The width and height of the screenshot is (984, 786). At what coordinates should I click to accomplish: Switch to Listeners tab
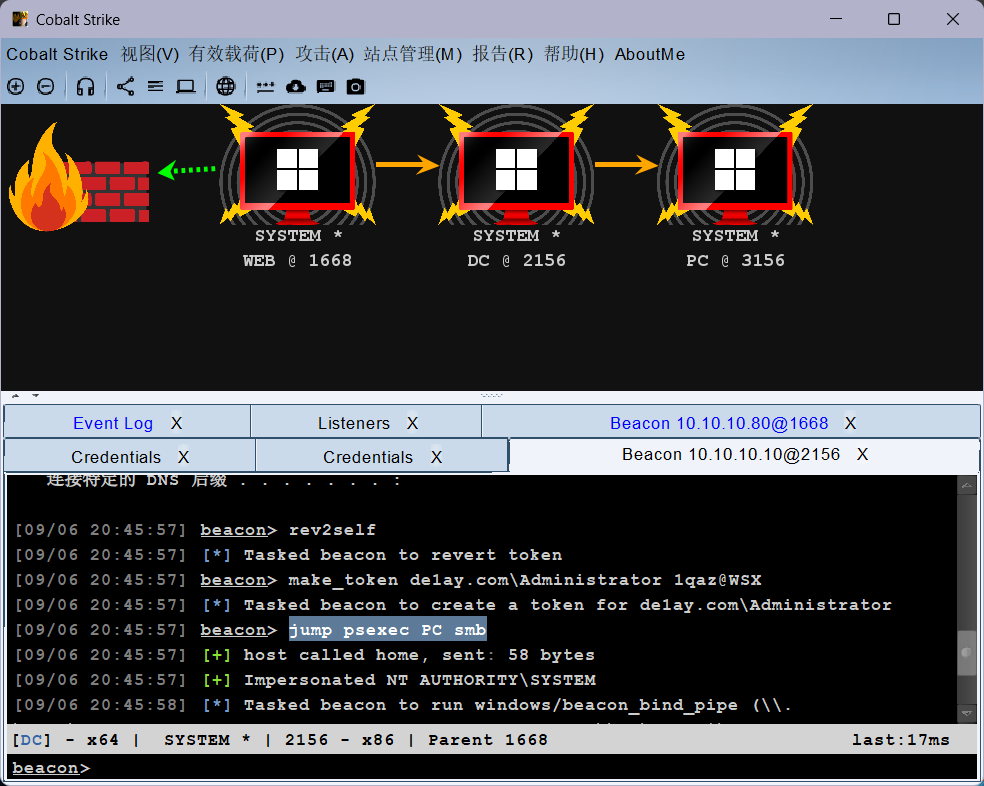pos(354,423)
